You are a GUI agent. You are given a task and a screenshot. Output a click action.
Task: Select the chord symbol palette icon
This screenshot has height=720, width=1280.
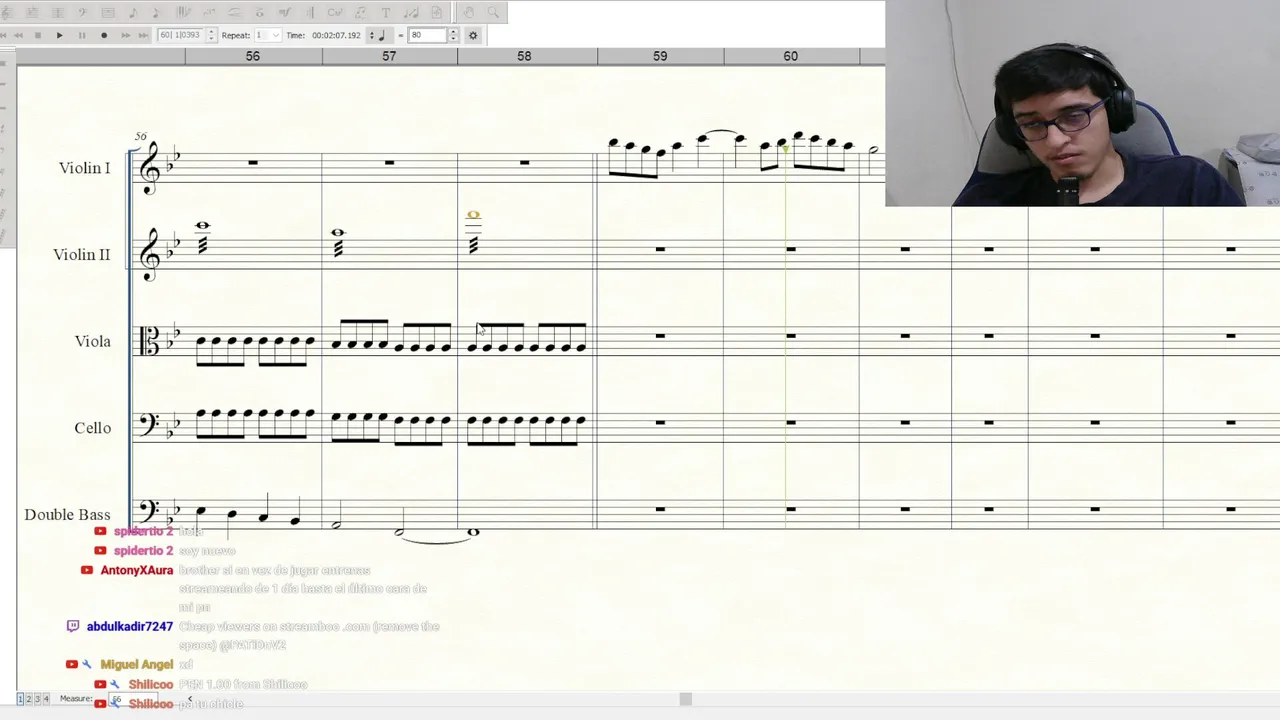pos(335,13)
